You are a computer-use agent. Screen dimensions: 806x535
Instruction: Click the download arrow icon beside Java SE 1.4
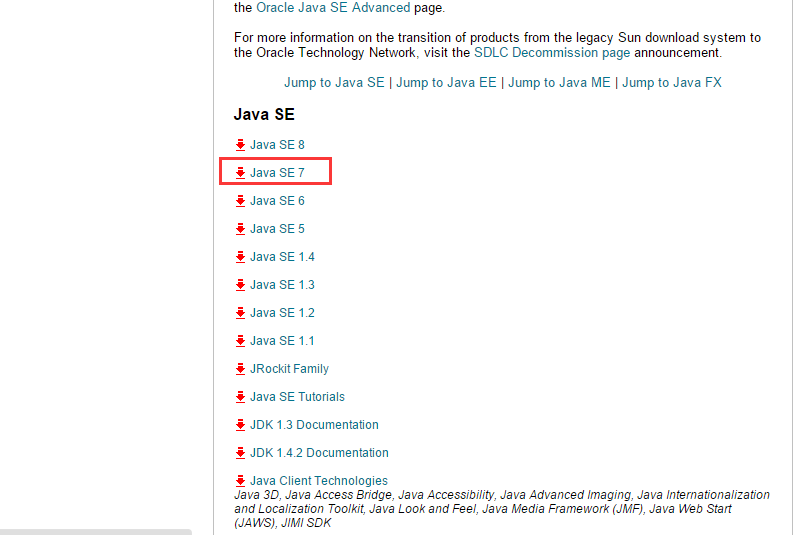tap(240, 257)
